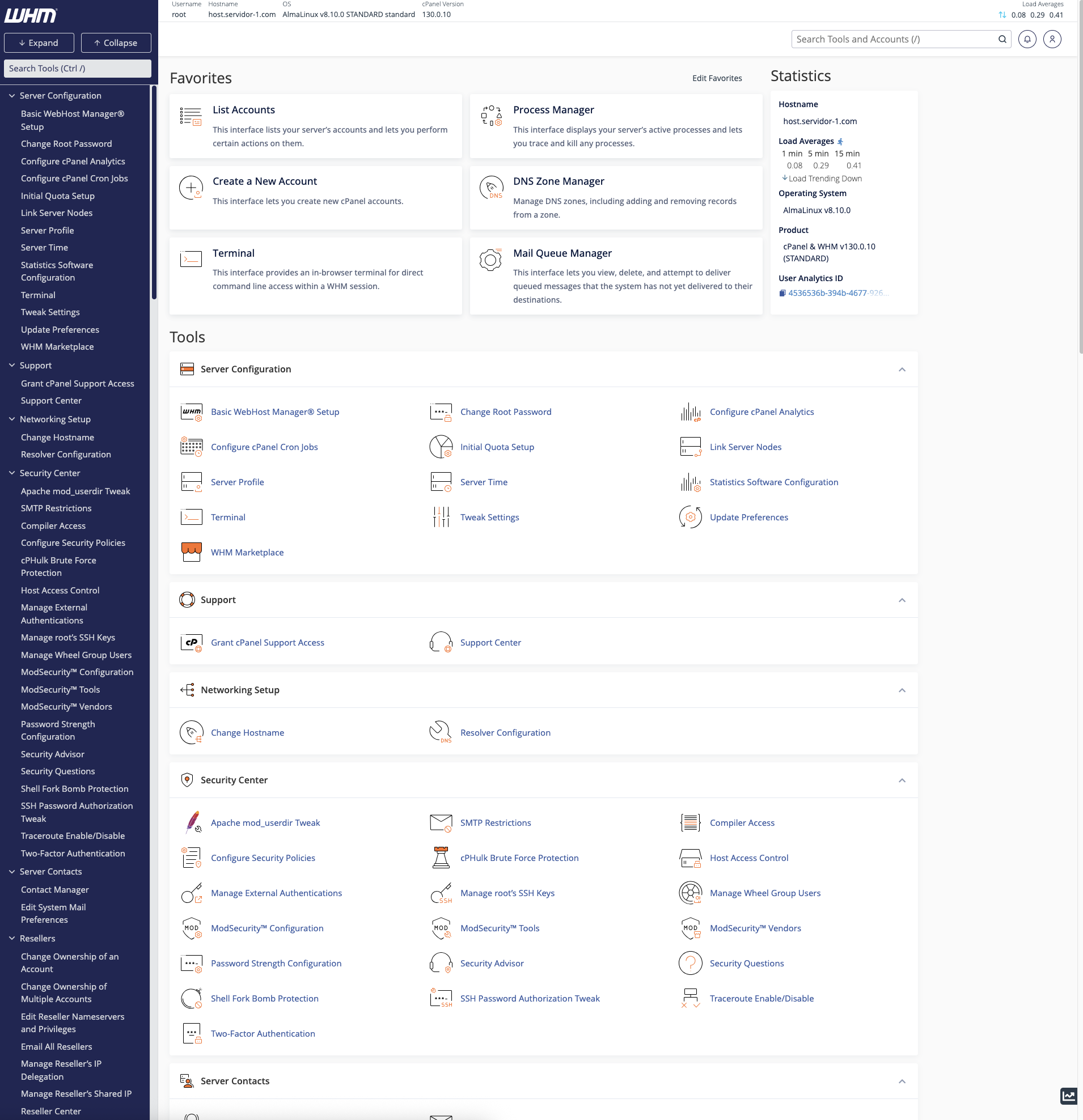1083x1120 pixels.
Task: Click the sidebar Search Tools field
Action: click(78, 69)
